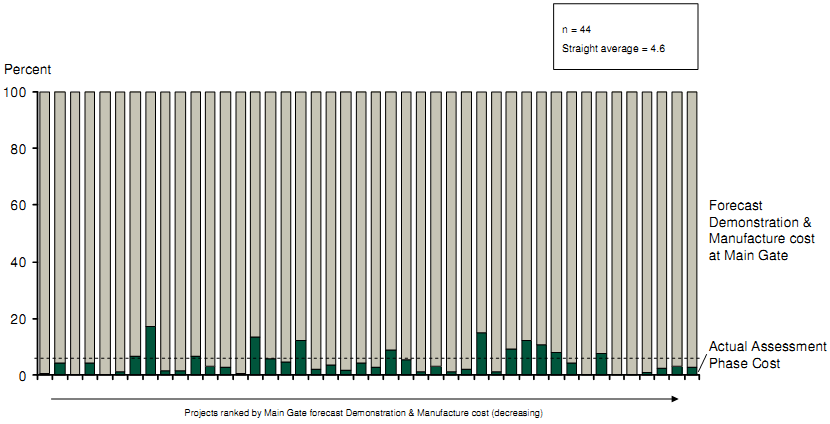
Task: Click the rightmost gray bar in chart
Action: tap(691, 230)
